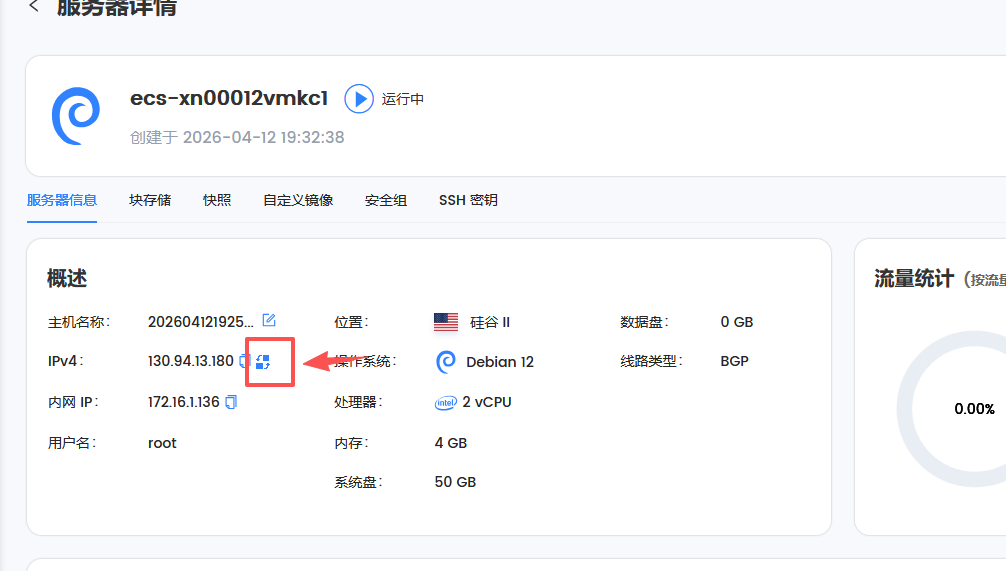The height and width of the screenshot is (571, 1006).
Task: Copy the internal IP 172.16.1.136
Action: (x=231, y=402)
